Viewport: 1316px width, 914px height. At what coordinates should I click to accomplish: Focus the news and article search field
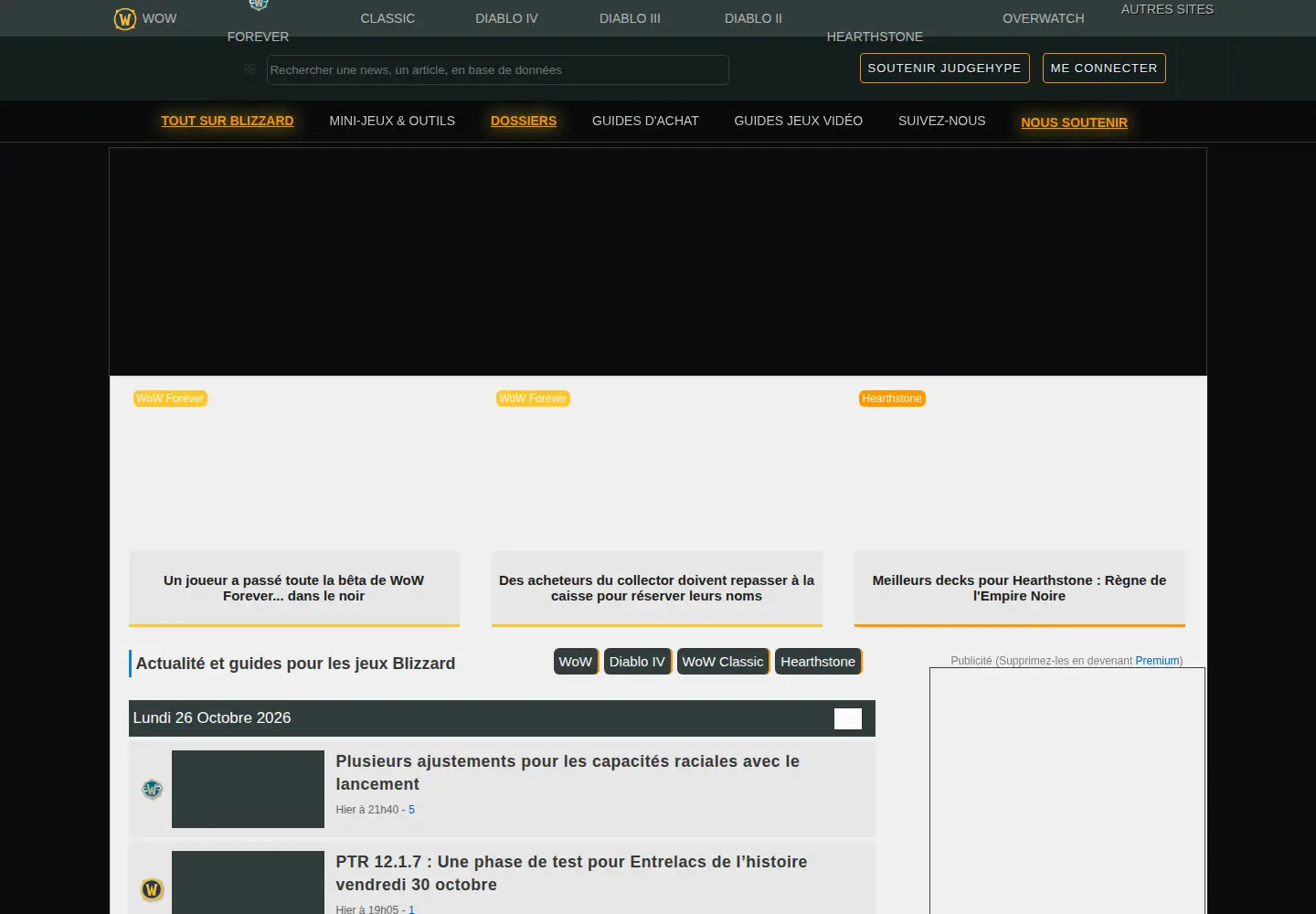pos(497,69)
